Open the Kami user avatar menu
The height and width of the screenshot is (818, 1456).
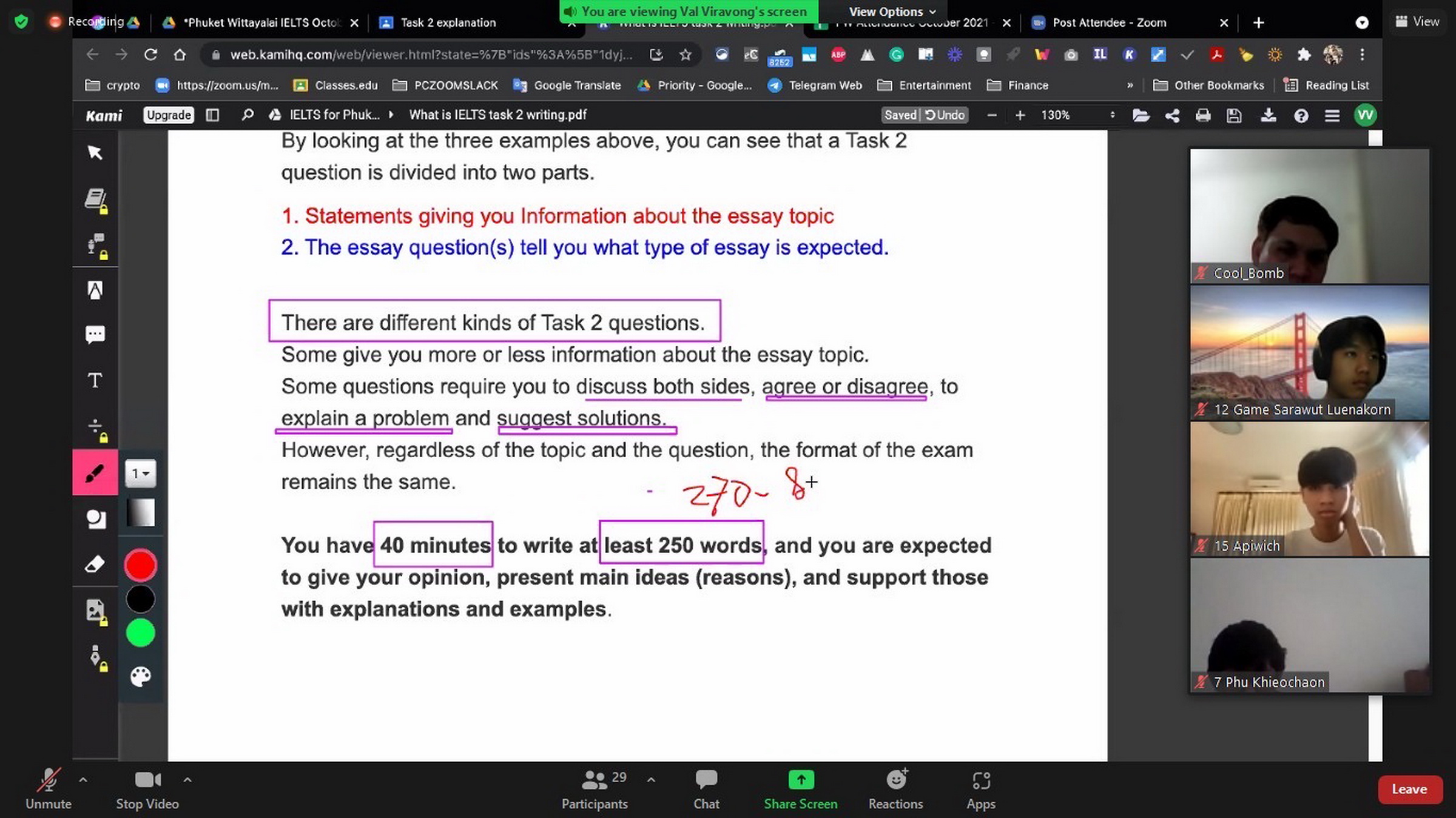click(1365, 115)
